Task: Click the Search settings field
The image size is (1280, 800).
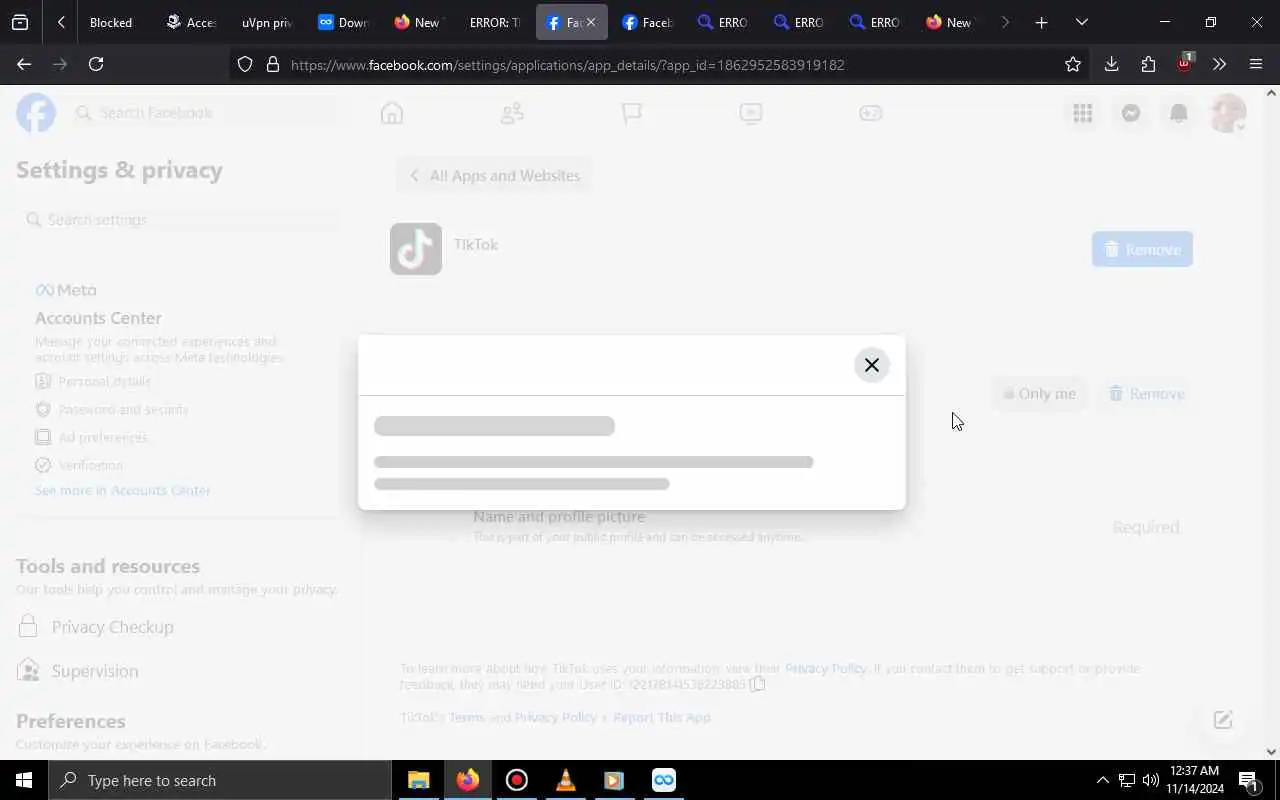Action: click(x=180, y=220)
